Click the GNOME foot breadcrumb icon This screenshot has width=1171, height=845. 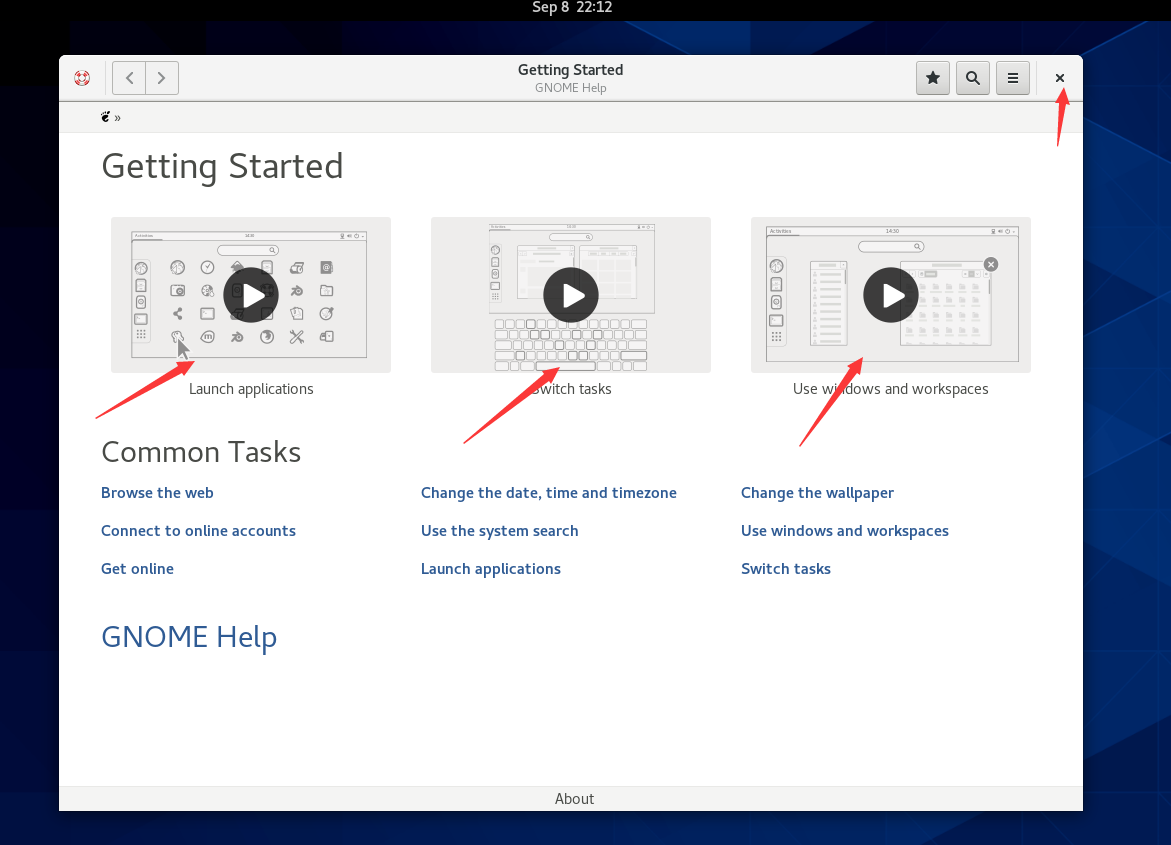[105, 117]
